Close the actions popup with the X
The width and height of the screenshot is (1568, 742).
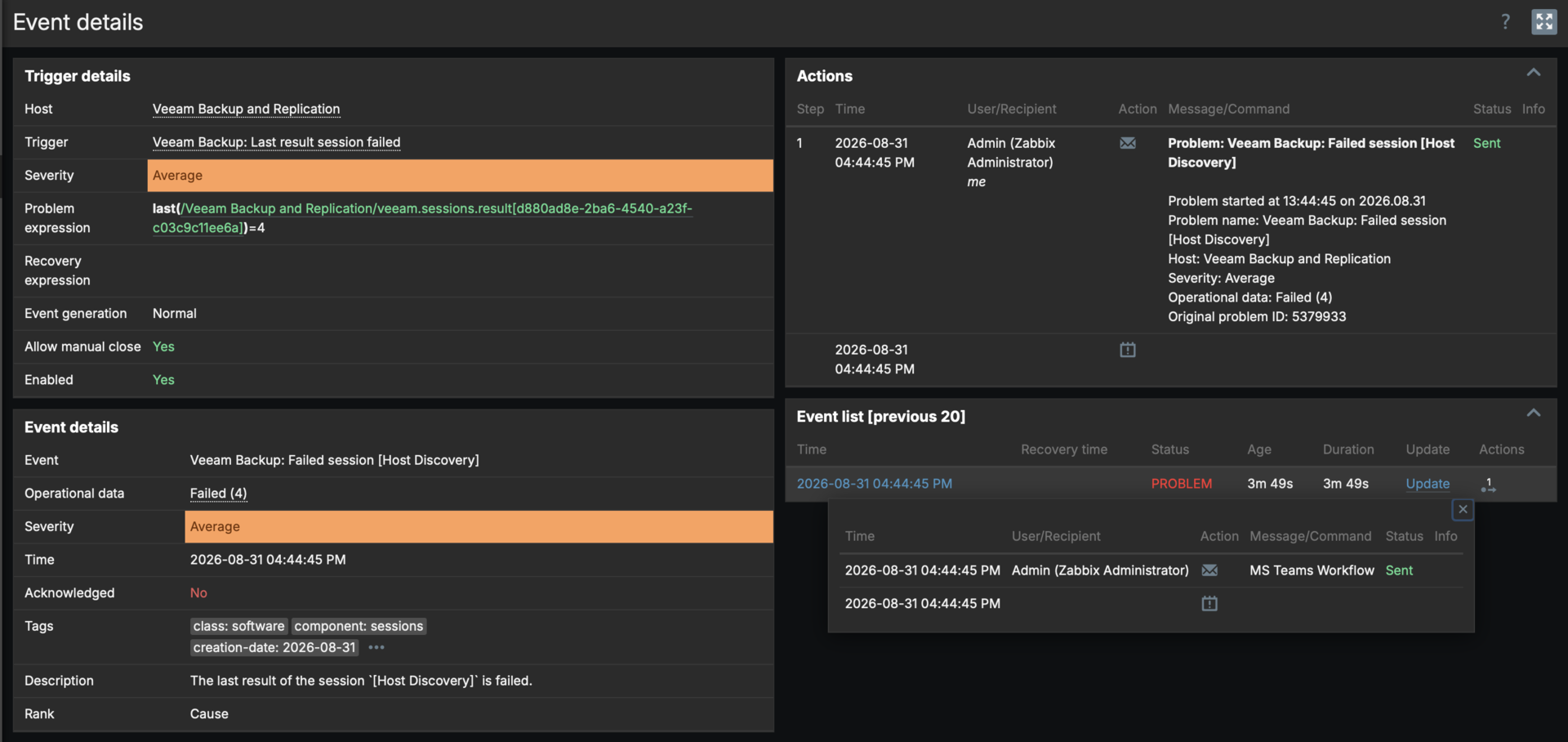tap(1463, 509)
